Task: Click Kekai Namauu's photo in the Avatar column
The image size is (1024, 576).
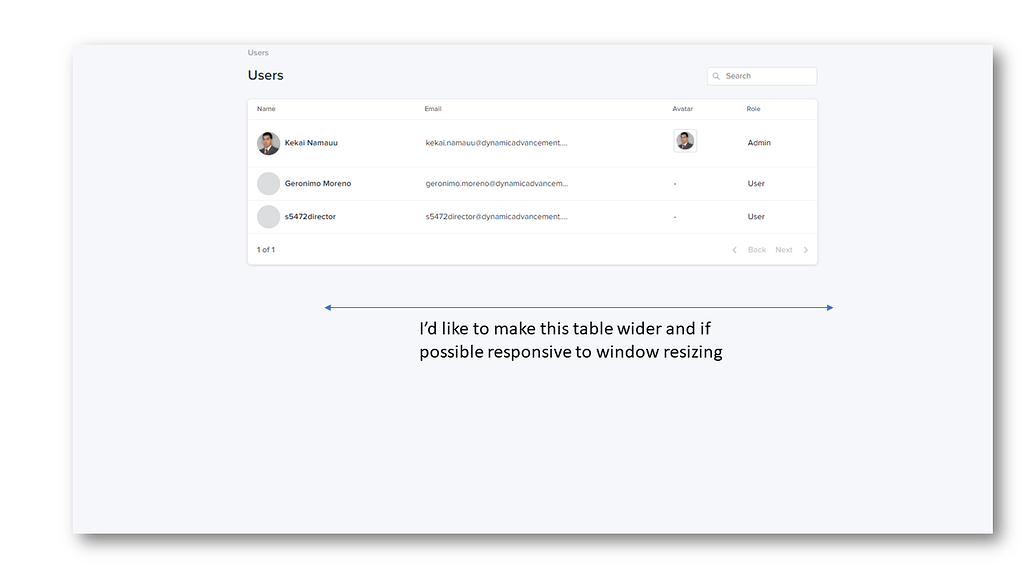Action: (684, 140)
